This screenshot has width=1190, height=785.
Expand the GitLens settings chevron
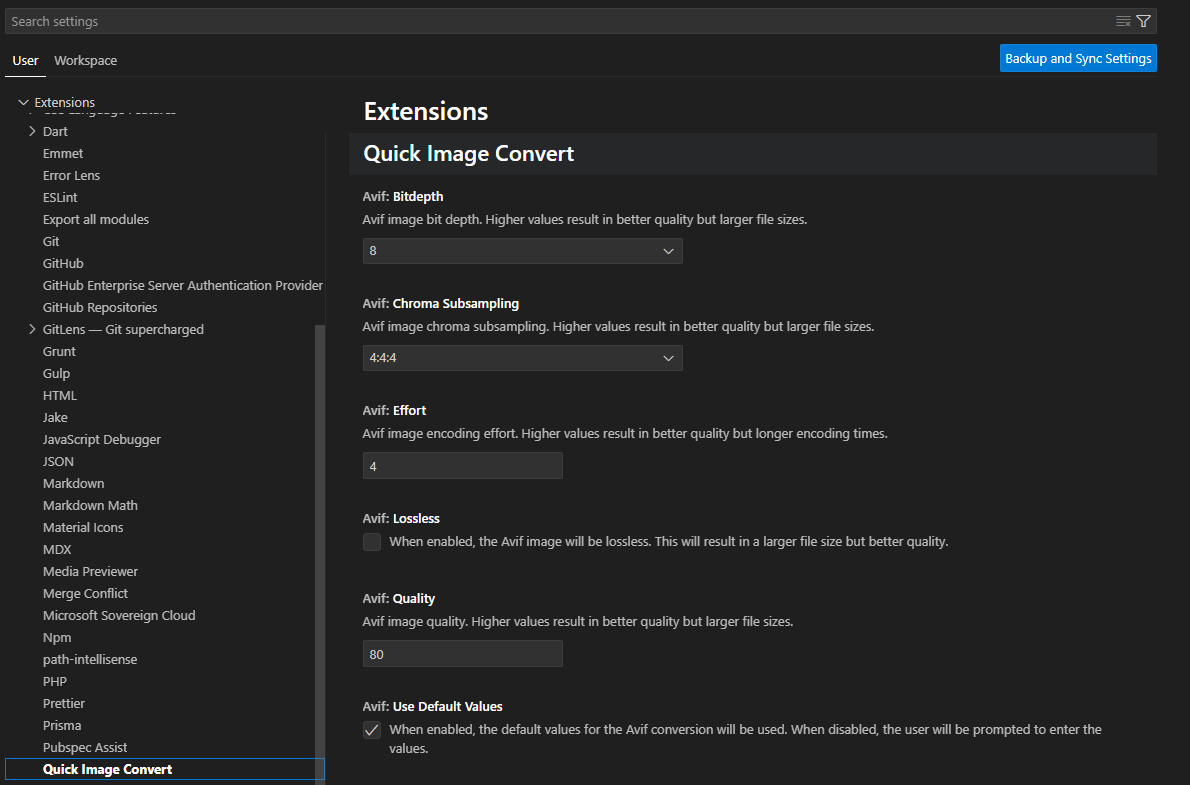click(32, 330)
